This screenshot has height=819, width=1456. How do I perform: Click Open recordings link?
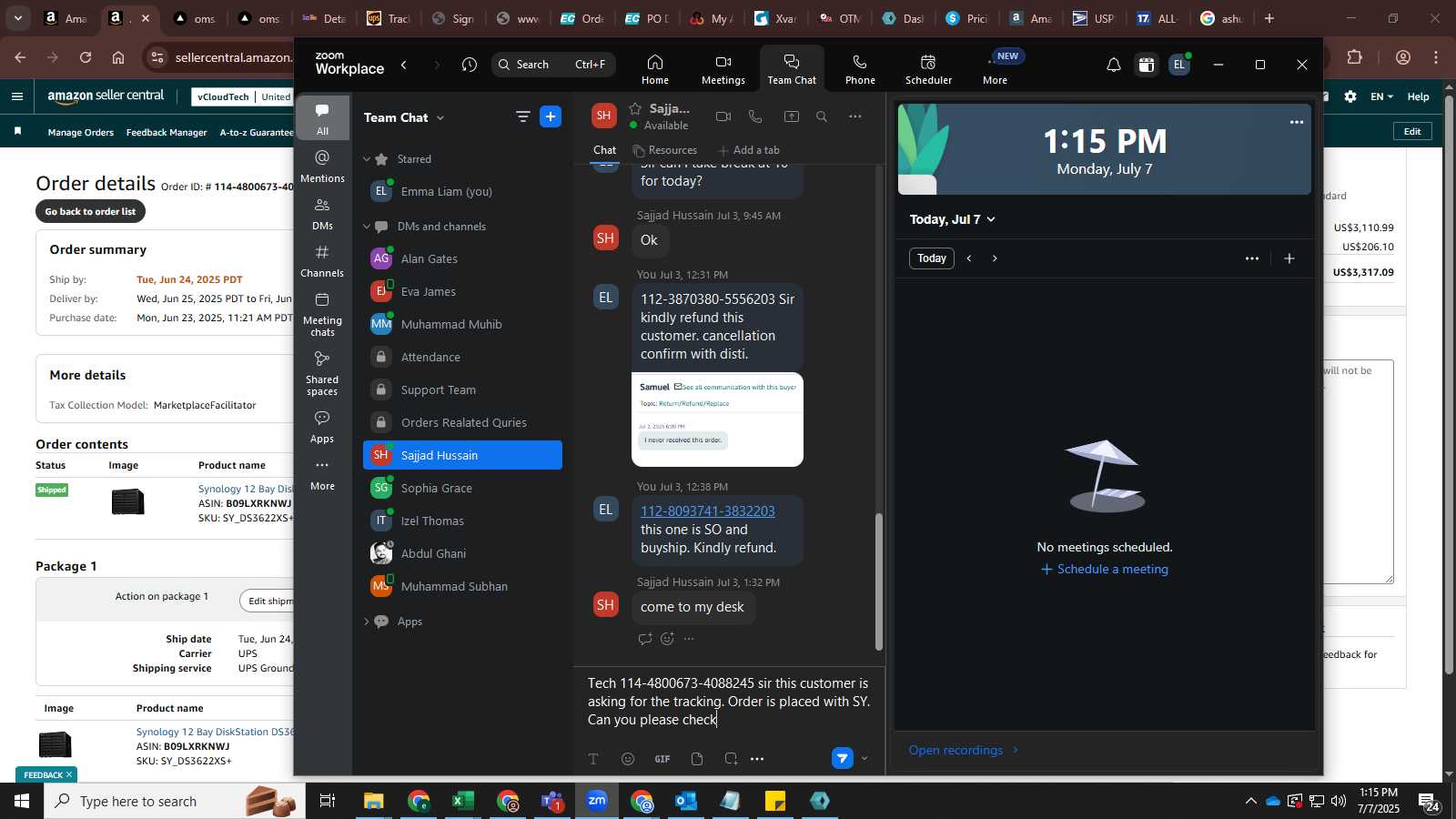click(x=964, y=750)
